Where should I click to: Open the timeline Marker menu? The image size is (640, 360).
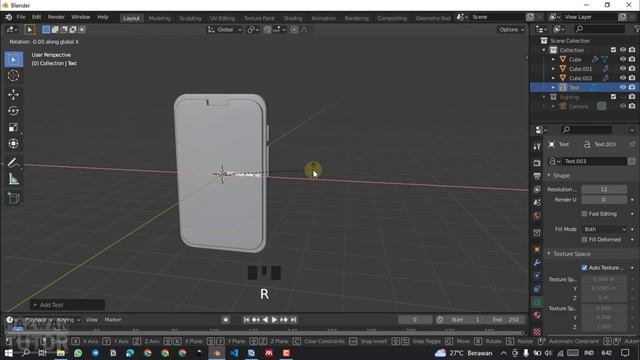(x=113, y=320)
